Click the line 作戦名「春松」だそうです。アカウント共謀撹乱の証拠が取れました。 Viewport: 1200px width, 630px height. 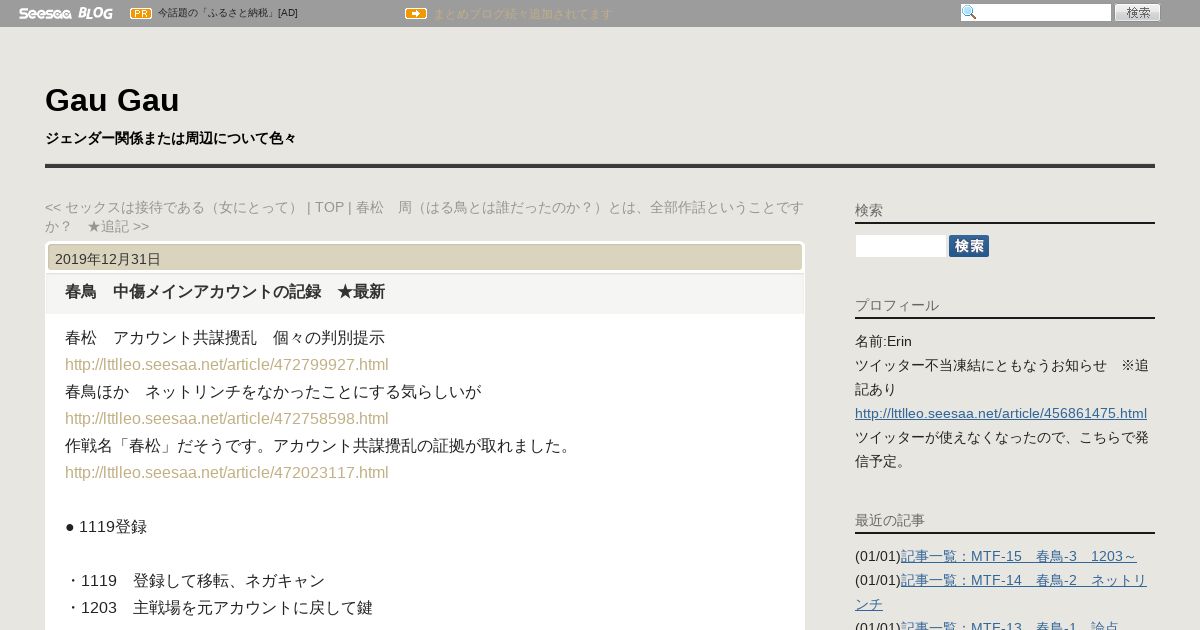[x=321, y=446]
